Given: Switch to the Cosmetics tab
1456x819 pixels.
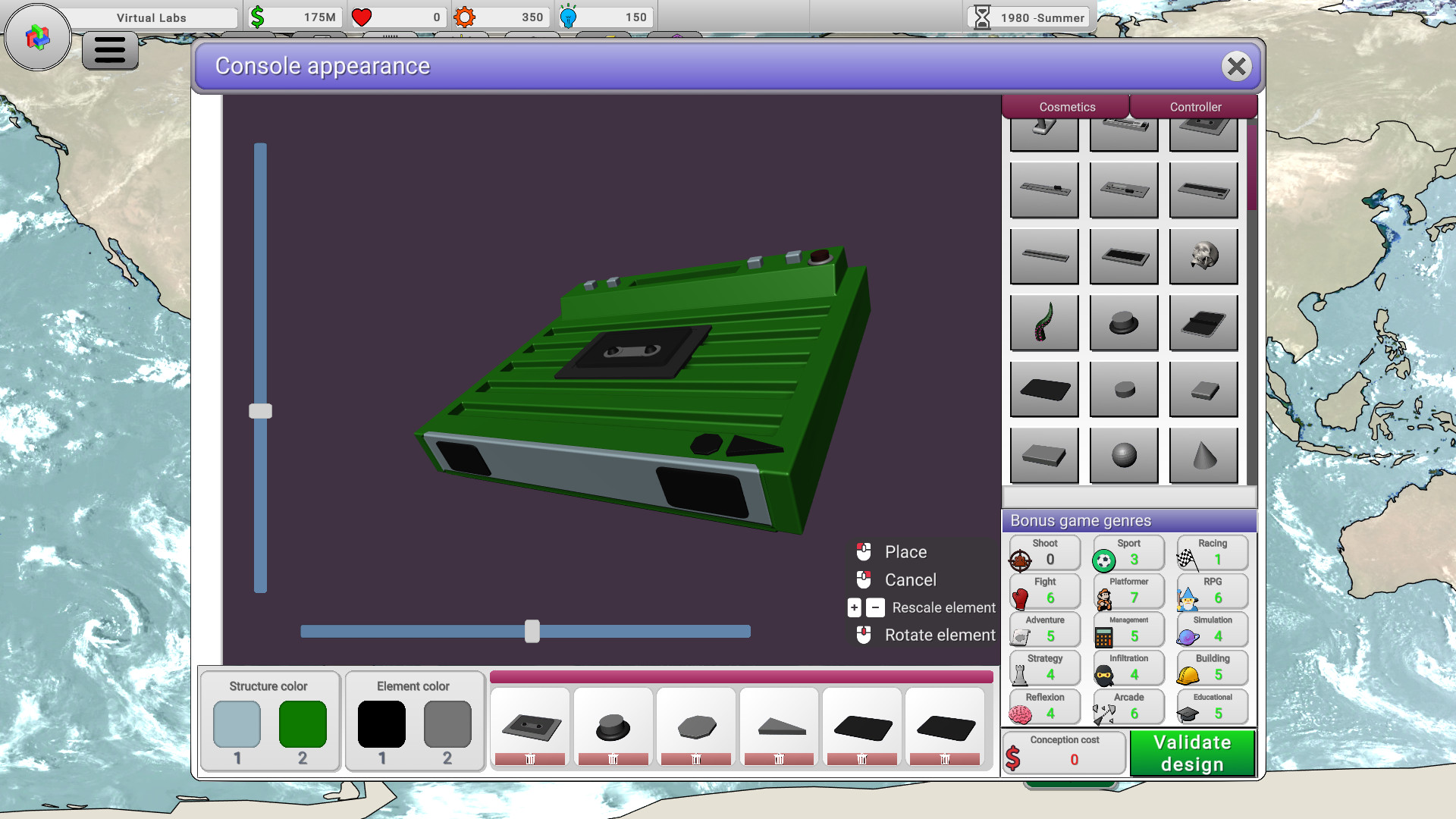Looking at the screenshot, I should 1066,107.
